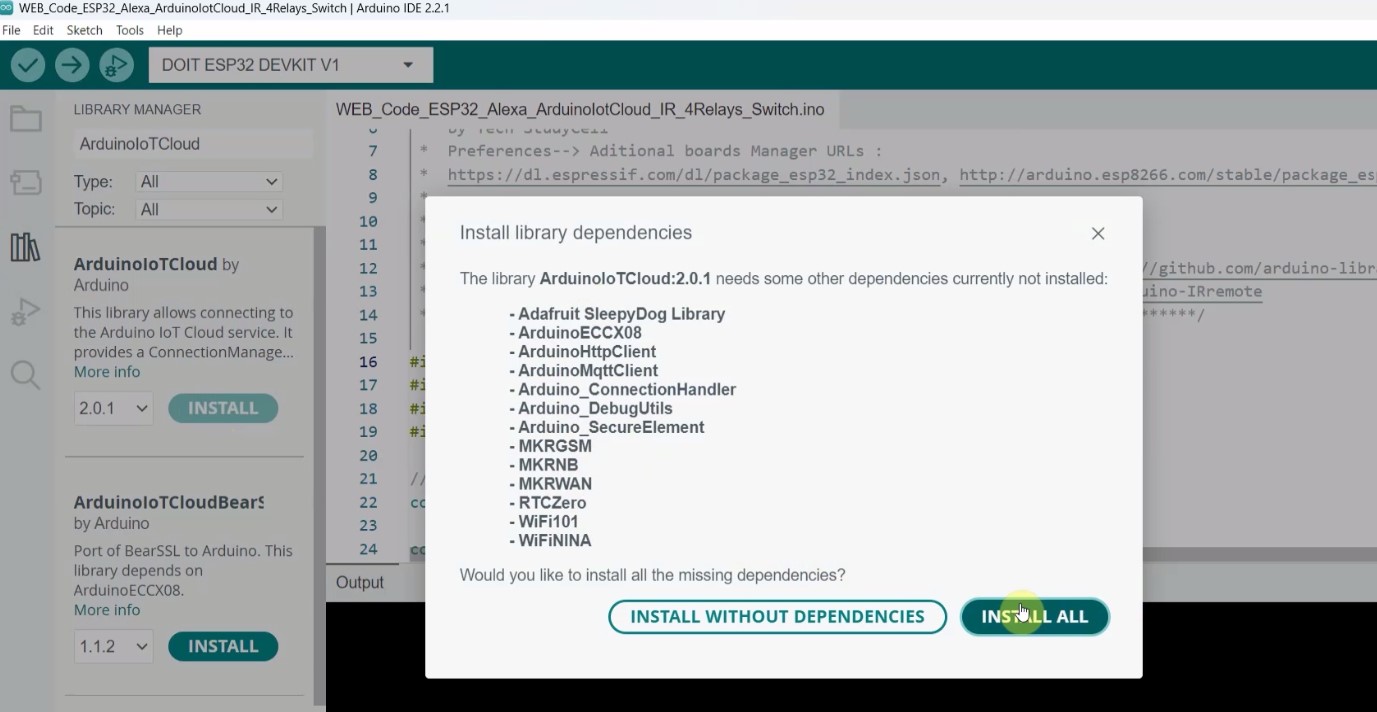Click the Upload arrow icon
Screen dimensions: 1377x712
(x=72, y=66)
